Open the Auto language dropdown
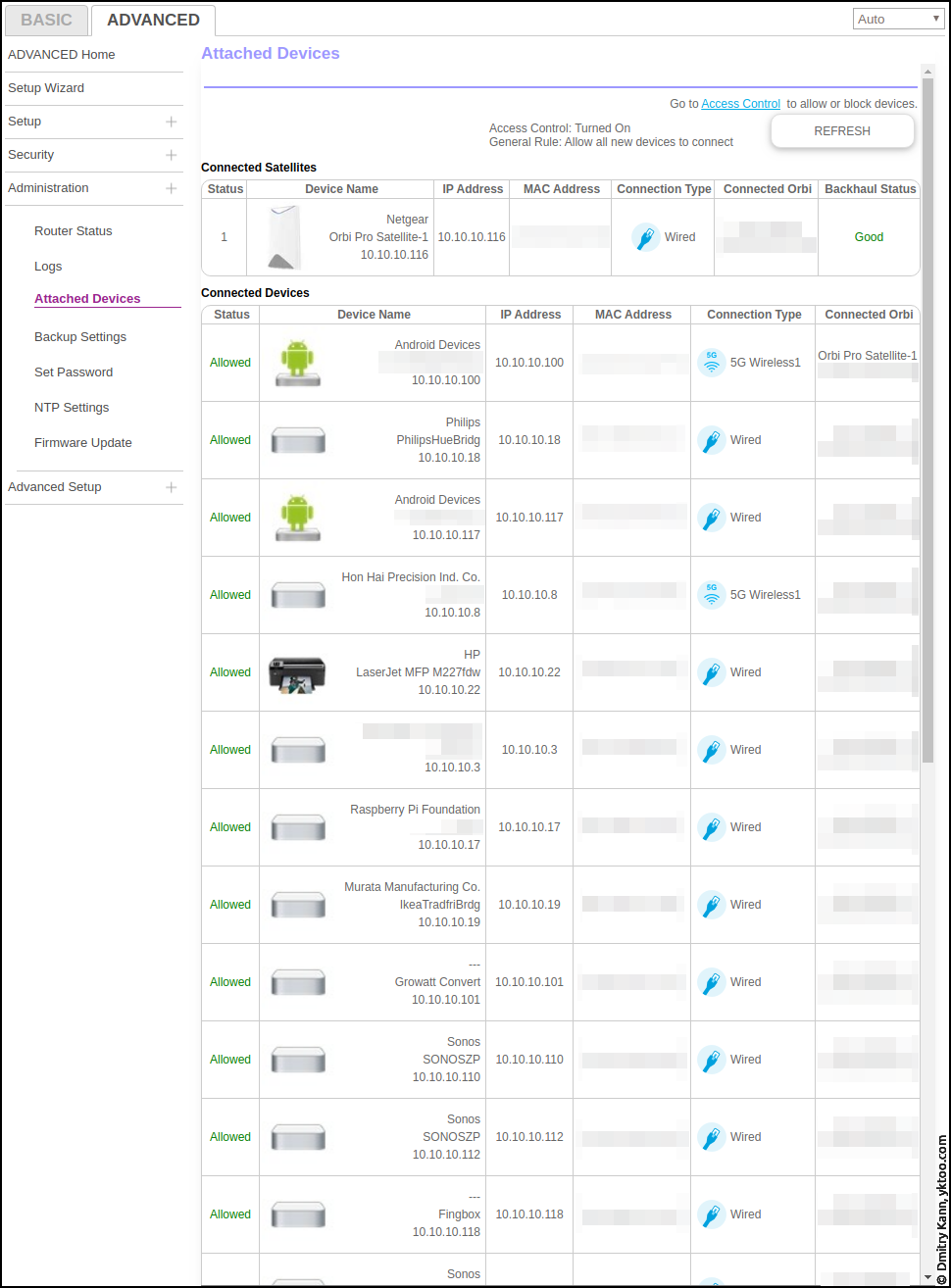Viewport: 951px width, 1288px height. click(x=898, y=20)
